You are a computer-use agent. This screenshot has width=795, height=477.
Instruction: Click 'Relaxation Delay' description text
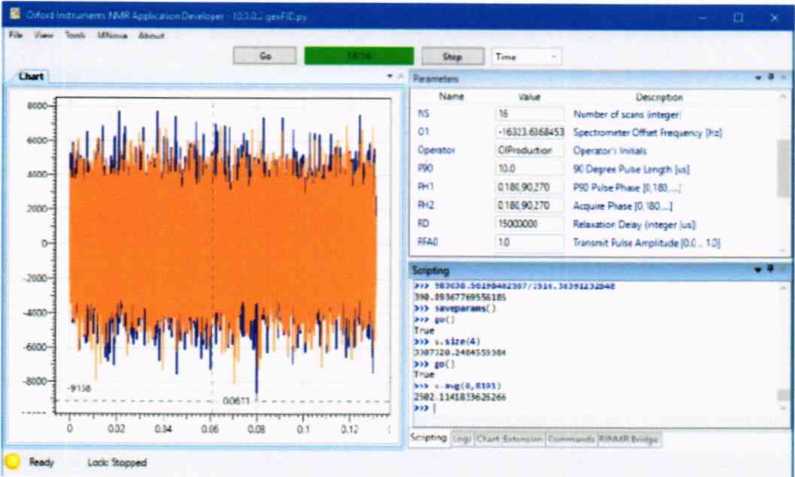click(x=634, y=225)
